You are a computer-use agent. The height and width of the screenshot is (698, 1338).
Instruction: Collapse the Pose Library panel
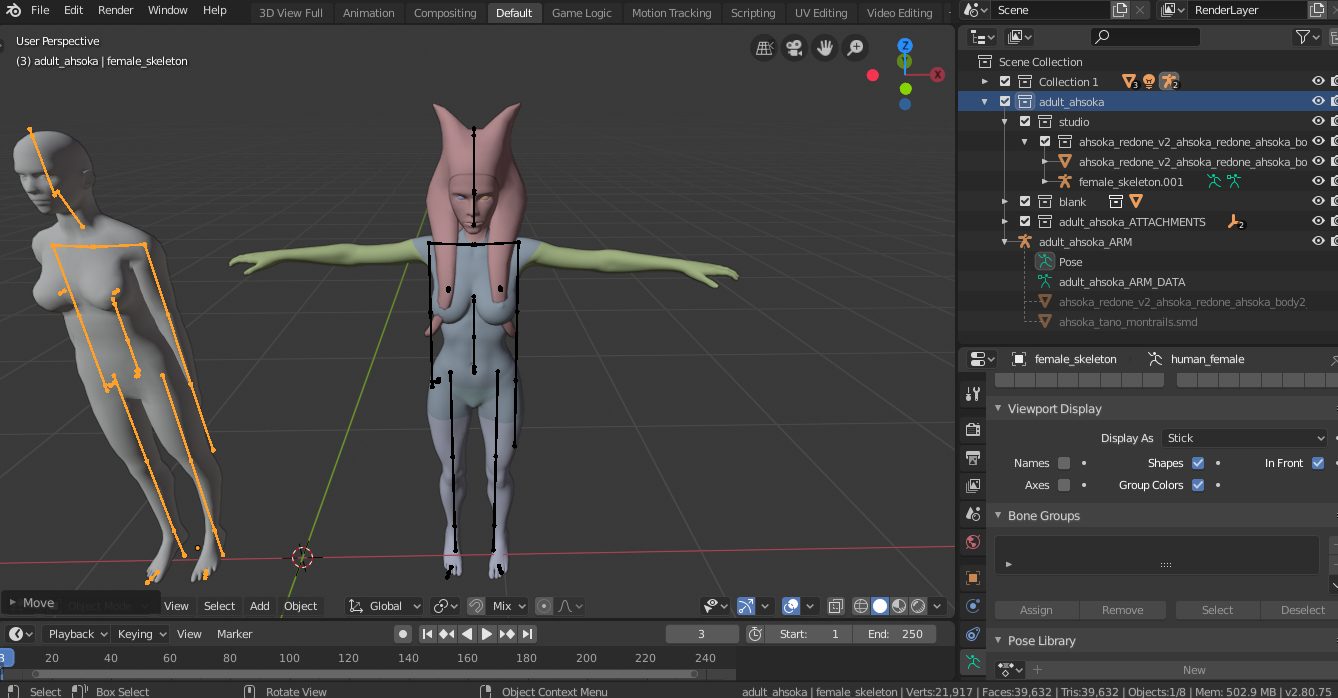pyautogui.click(x=998, y=641)
